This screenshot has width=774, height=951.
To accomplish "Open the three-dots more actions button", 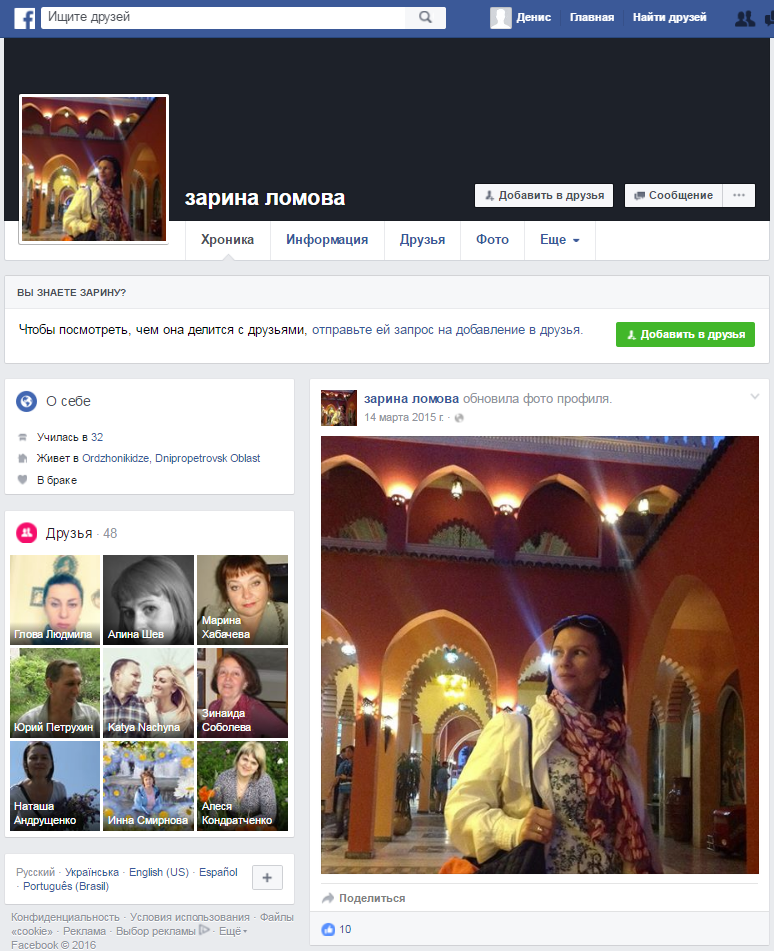I will point(738,195).
